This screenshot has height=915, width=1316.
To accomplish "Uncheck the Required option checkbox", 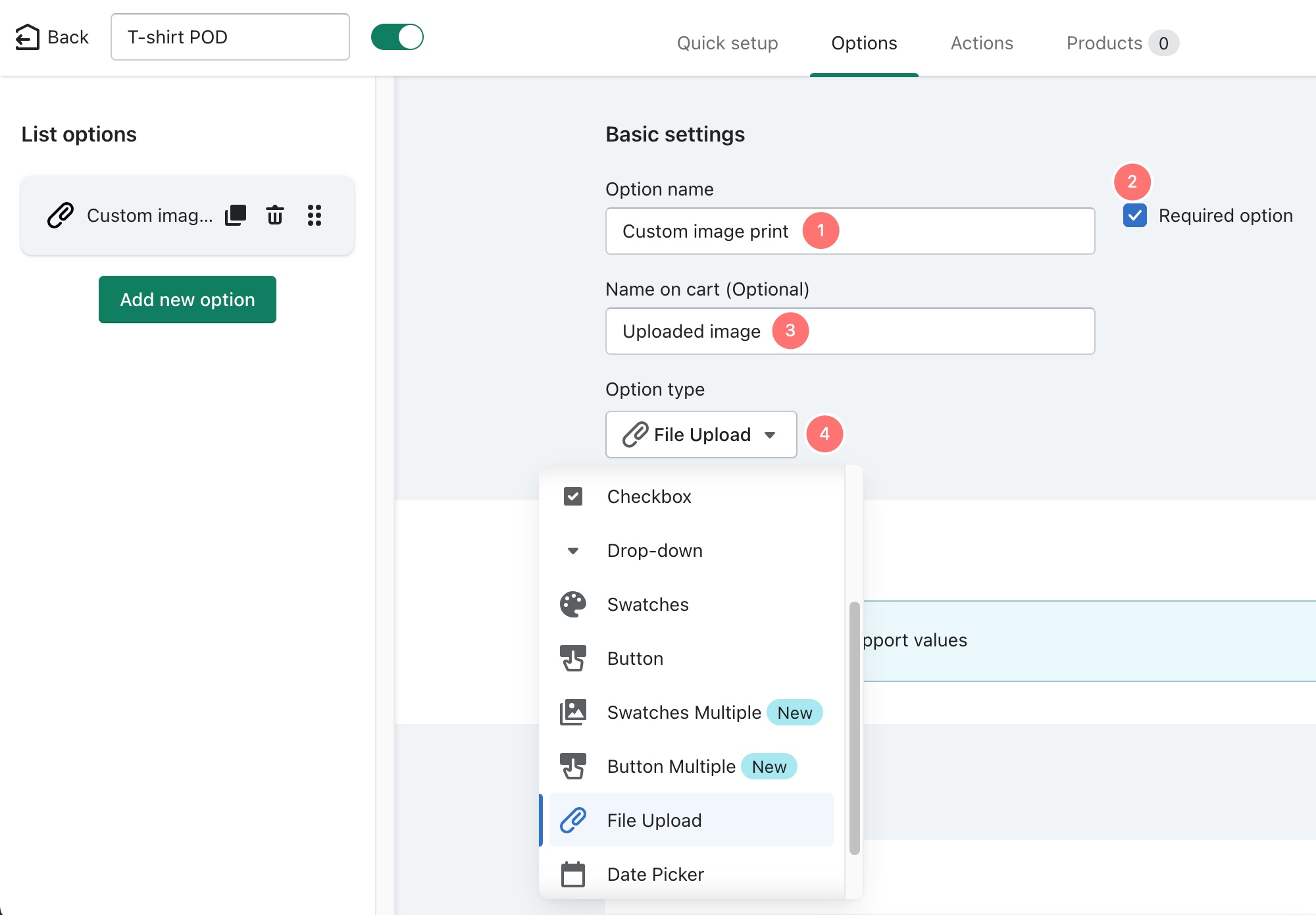I will pyautogui.click(x=1135, y=215).
